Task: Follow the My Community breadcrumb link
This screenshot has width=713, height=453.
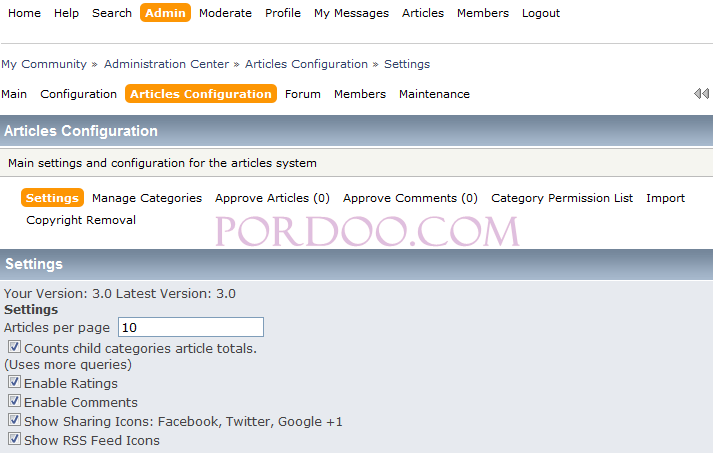Action: 44,64
